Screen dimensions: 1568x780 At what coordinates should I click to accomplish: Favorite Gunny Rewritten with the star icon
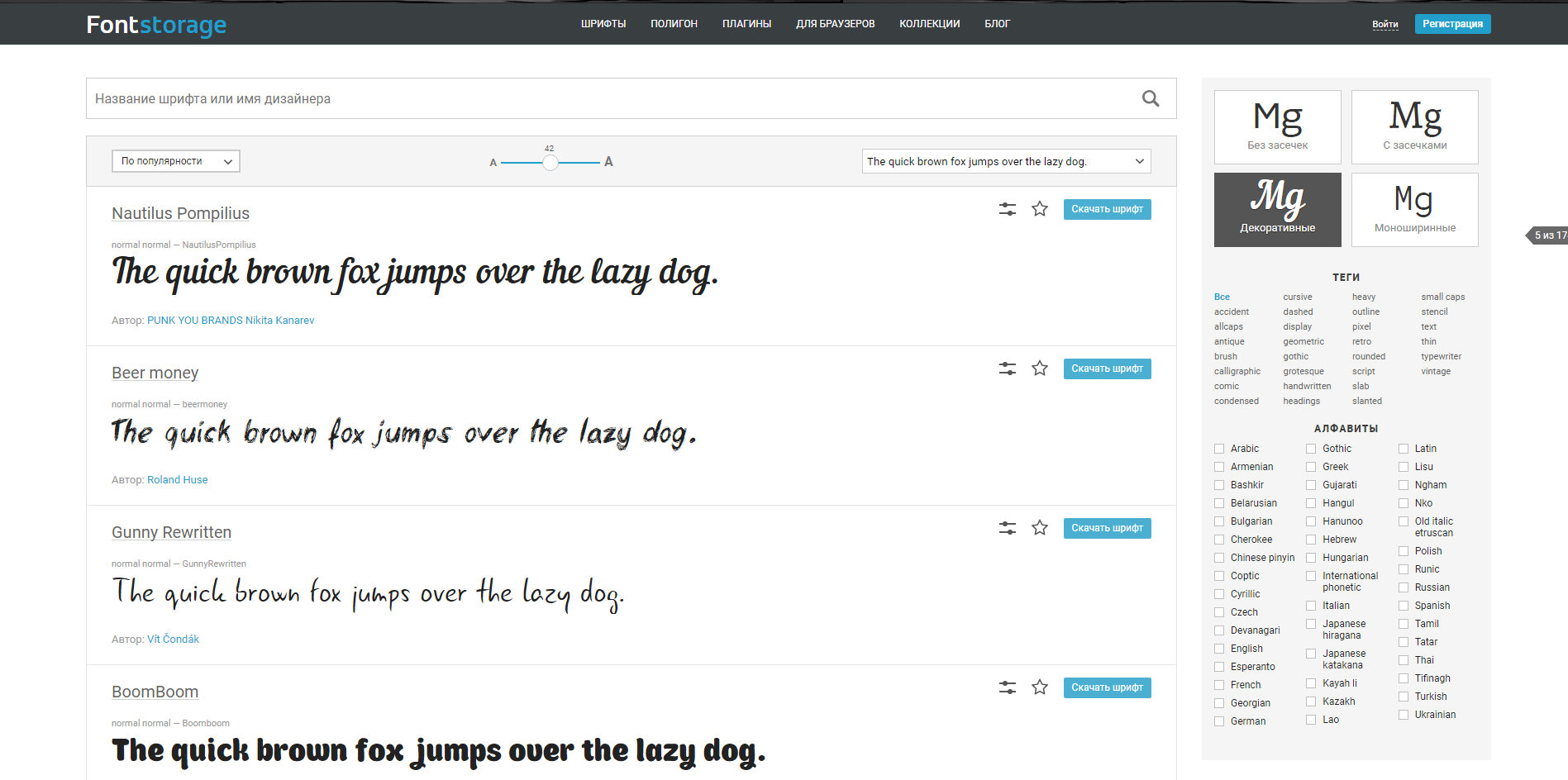tap(1040, 528)
